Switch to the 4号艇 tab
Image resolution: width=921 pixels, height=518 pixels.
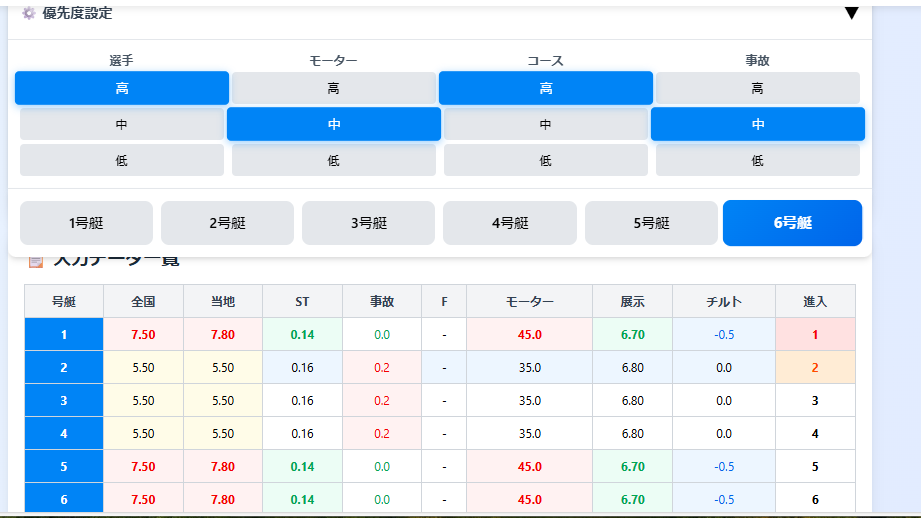point(510,223)
